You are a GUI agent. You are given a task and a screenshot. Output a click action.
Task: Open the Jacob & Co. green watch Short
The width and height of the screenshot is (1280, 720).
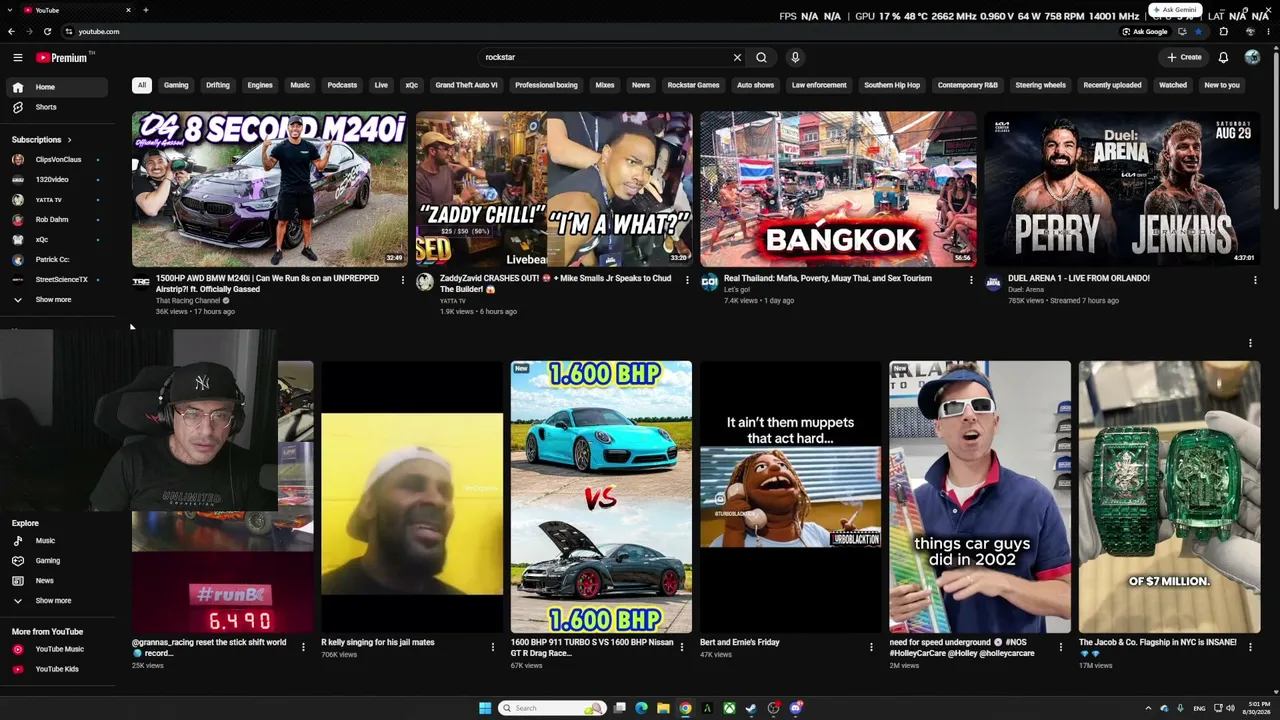point(1169,497)
